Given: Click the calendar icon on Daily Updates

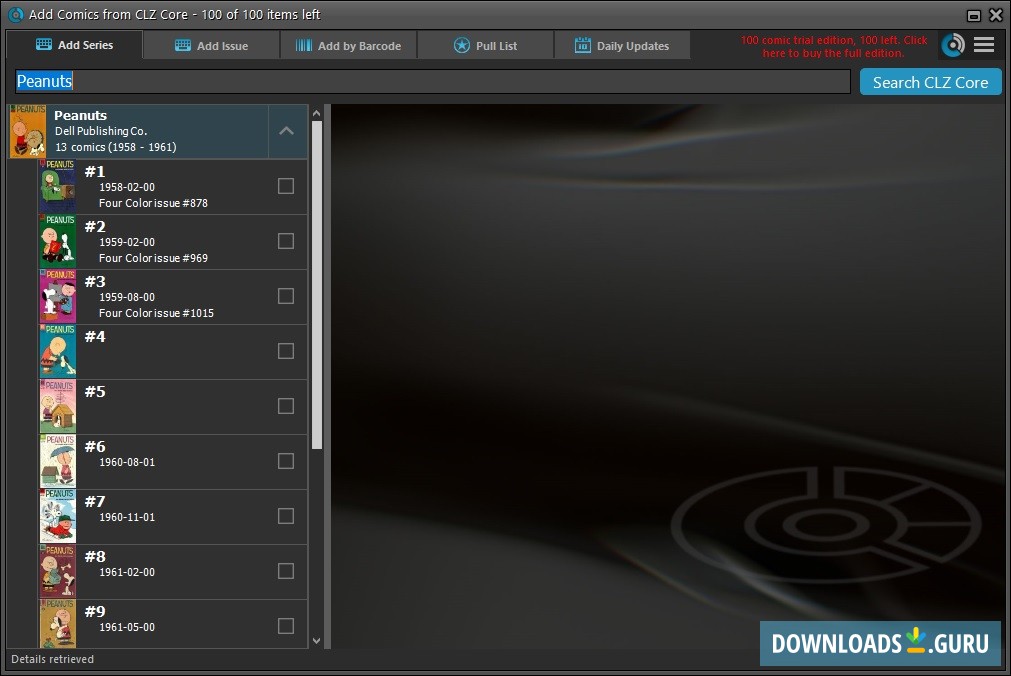Looking at the screenshot, I should click(x=582, y=45).
